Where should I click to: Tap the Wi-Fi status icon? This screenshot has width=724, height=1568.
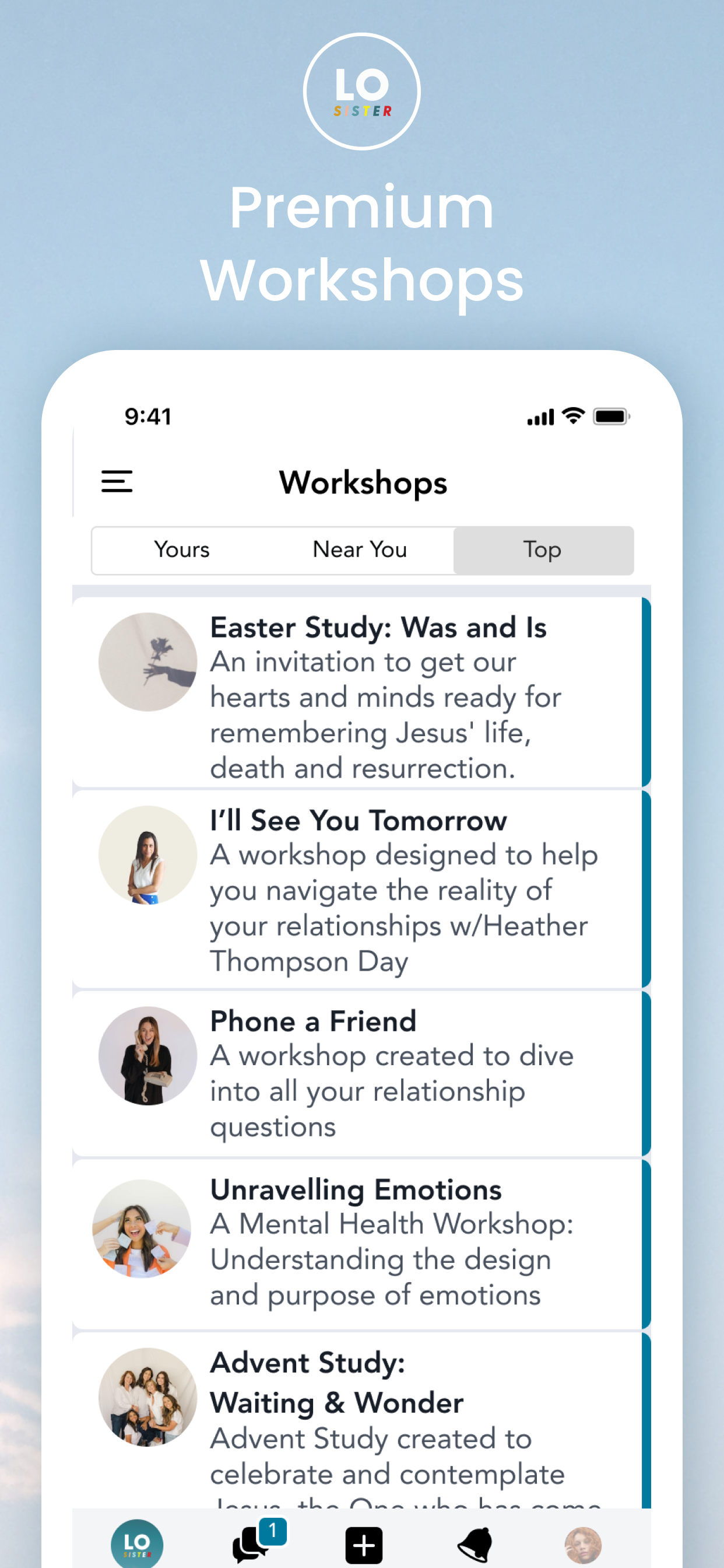[573, 416]
